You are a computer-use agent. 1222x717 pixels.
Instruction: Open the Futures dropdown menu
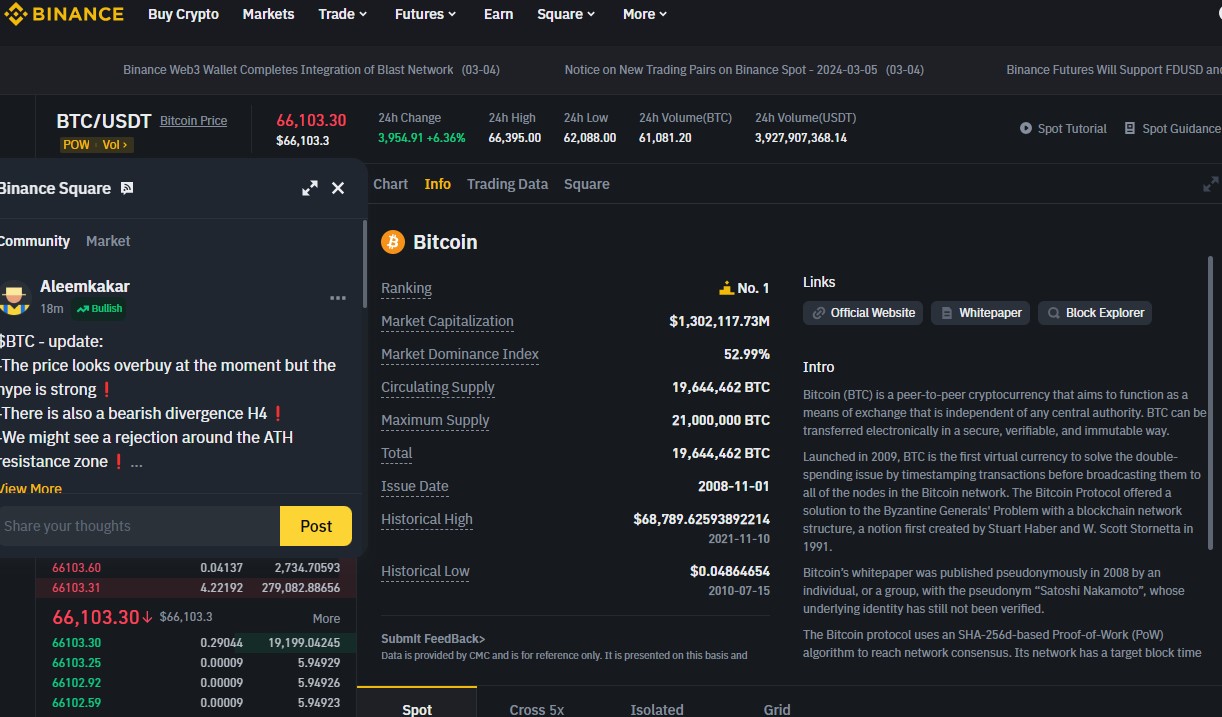425,14
